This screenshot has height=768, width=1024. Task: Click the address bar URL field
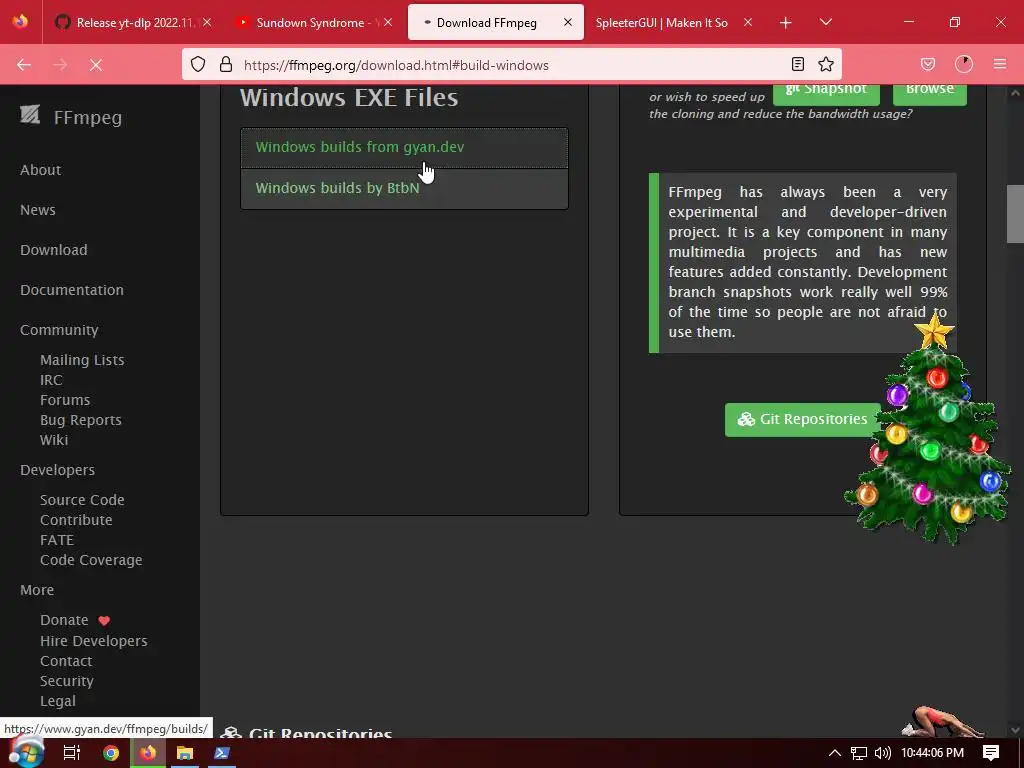[x=509, y=65]
